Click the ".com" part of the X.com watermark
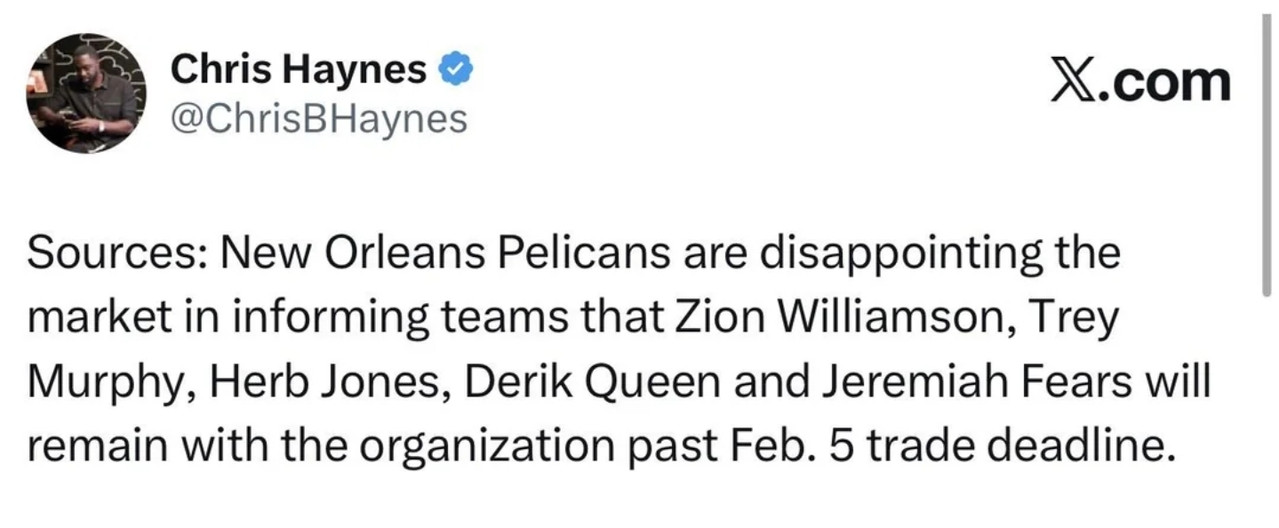 [1163, 84]
